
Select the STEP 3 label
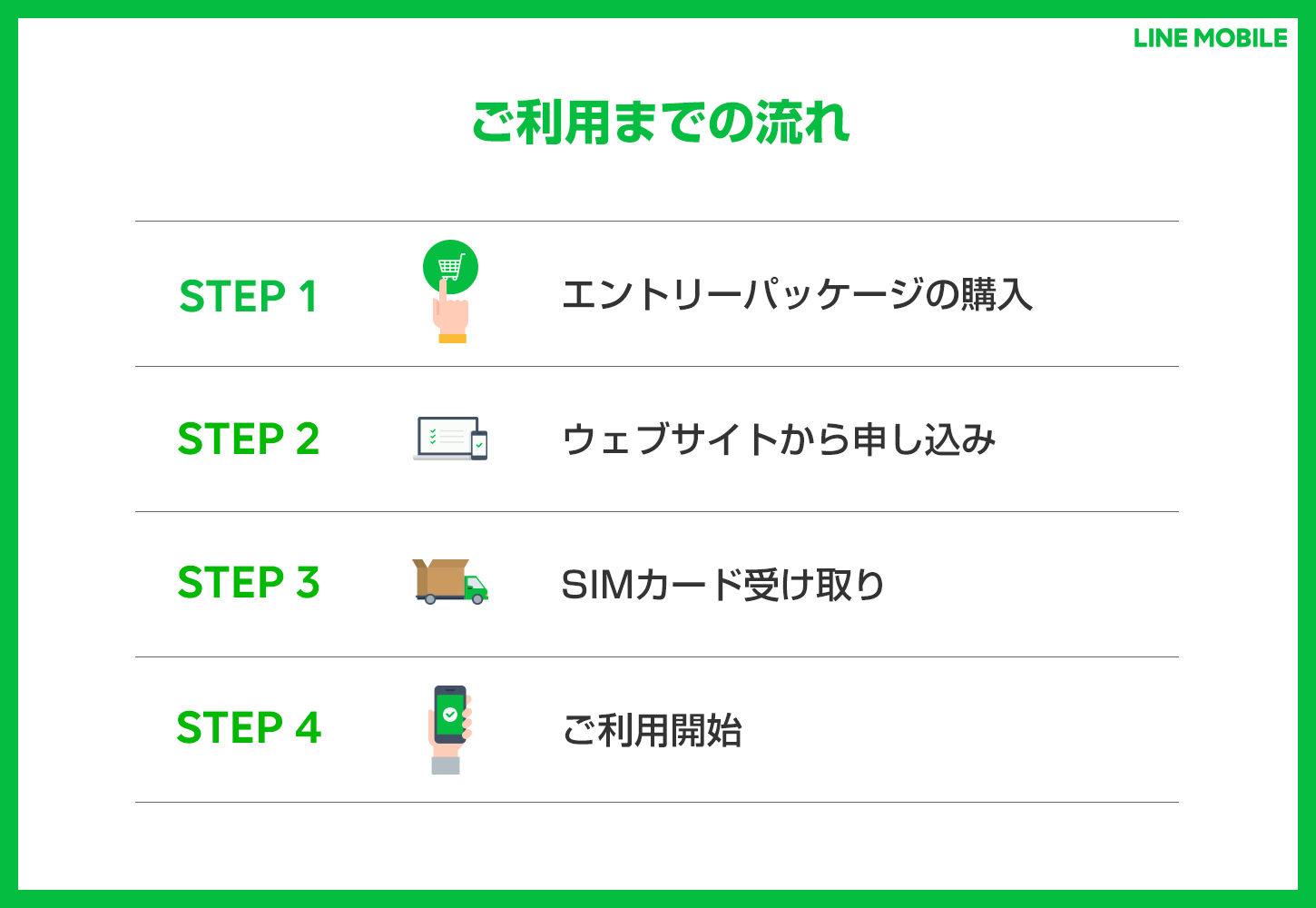tap(249, 582)
